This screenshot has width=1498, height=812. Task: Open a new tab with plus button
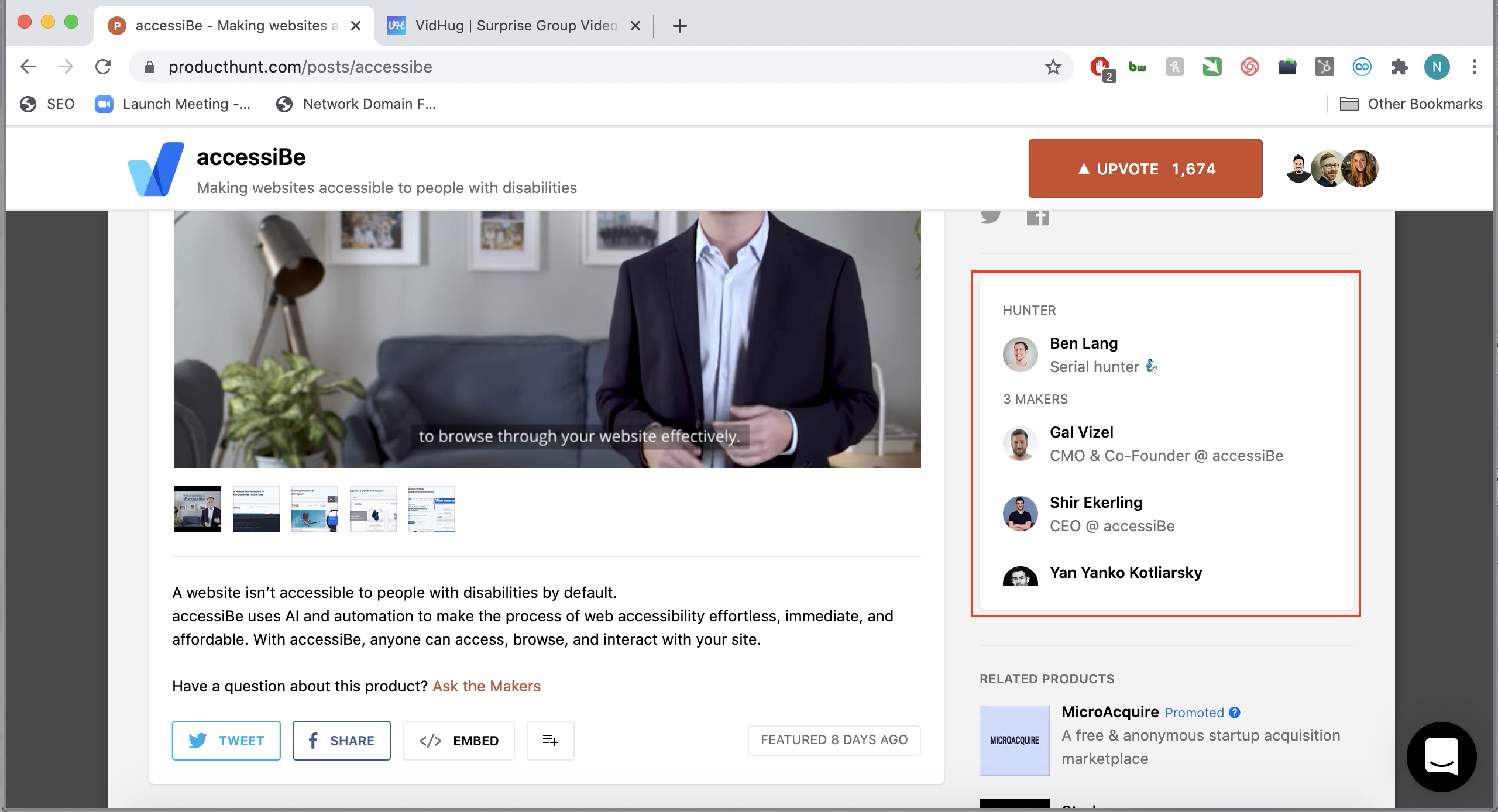[679, 26]
